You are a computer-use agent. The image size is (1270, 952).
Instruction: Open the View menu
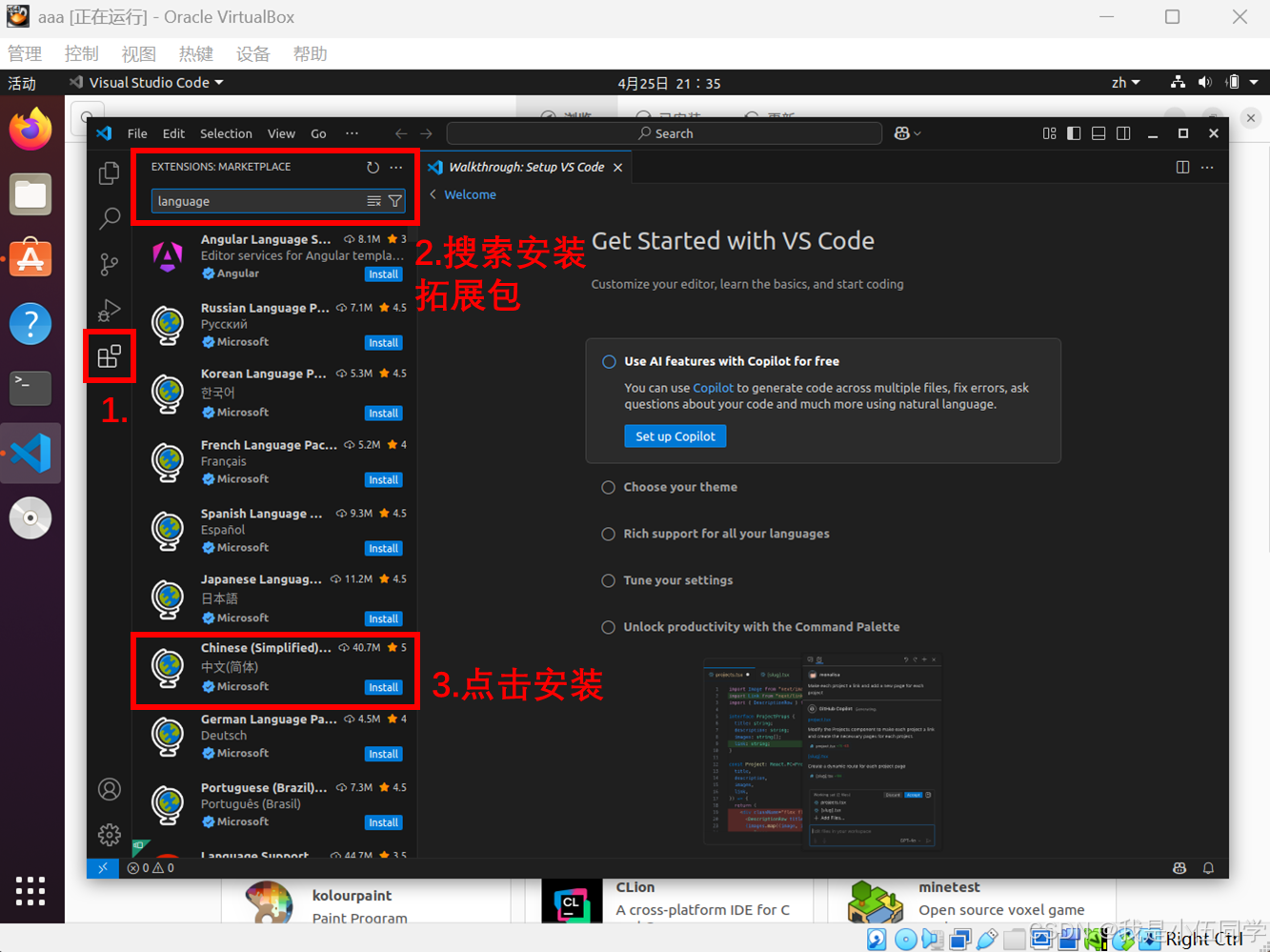point(281,133)
